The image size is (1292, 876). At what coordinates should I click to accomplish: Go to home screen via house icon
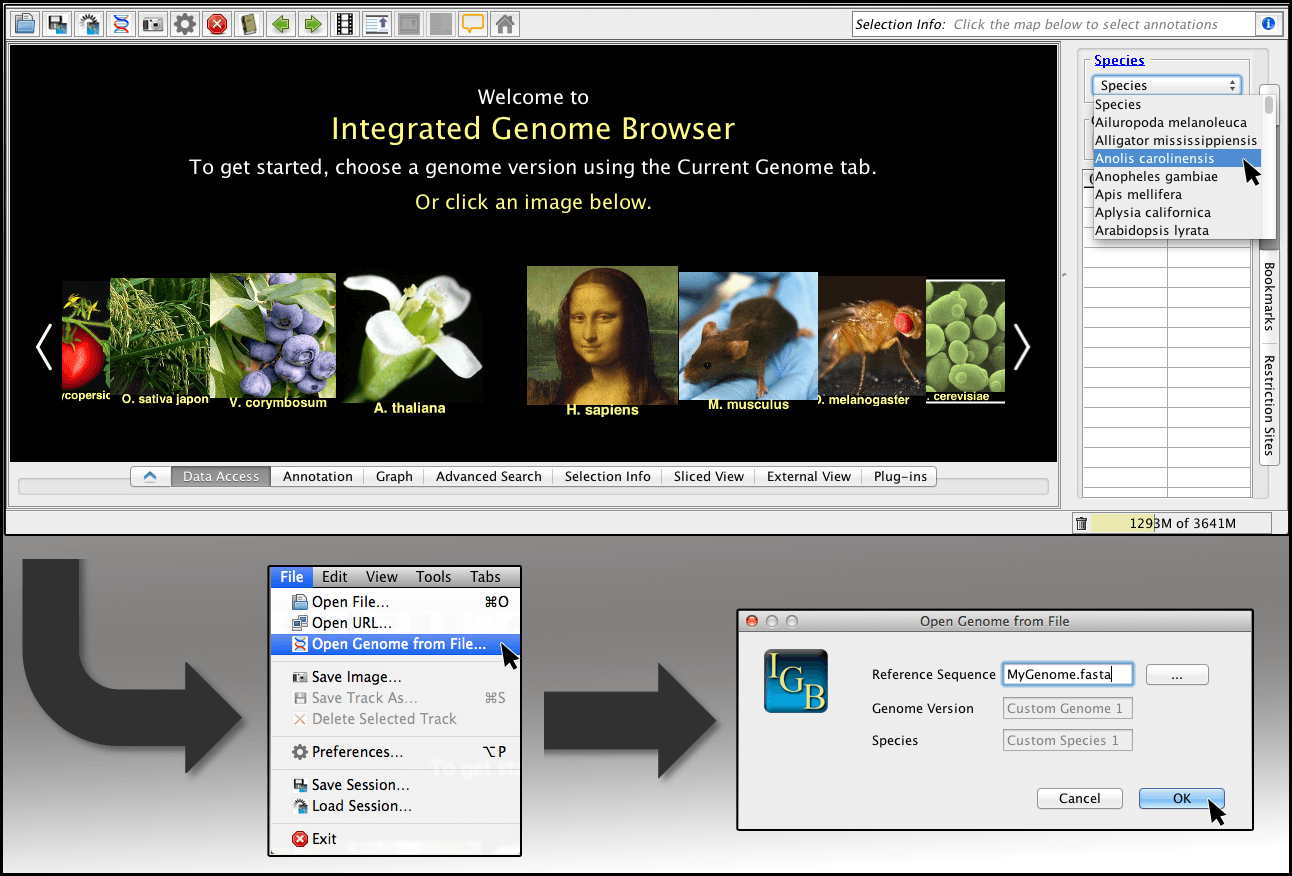505,24
